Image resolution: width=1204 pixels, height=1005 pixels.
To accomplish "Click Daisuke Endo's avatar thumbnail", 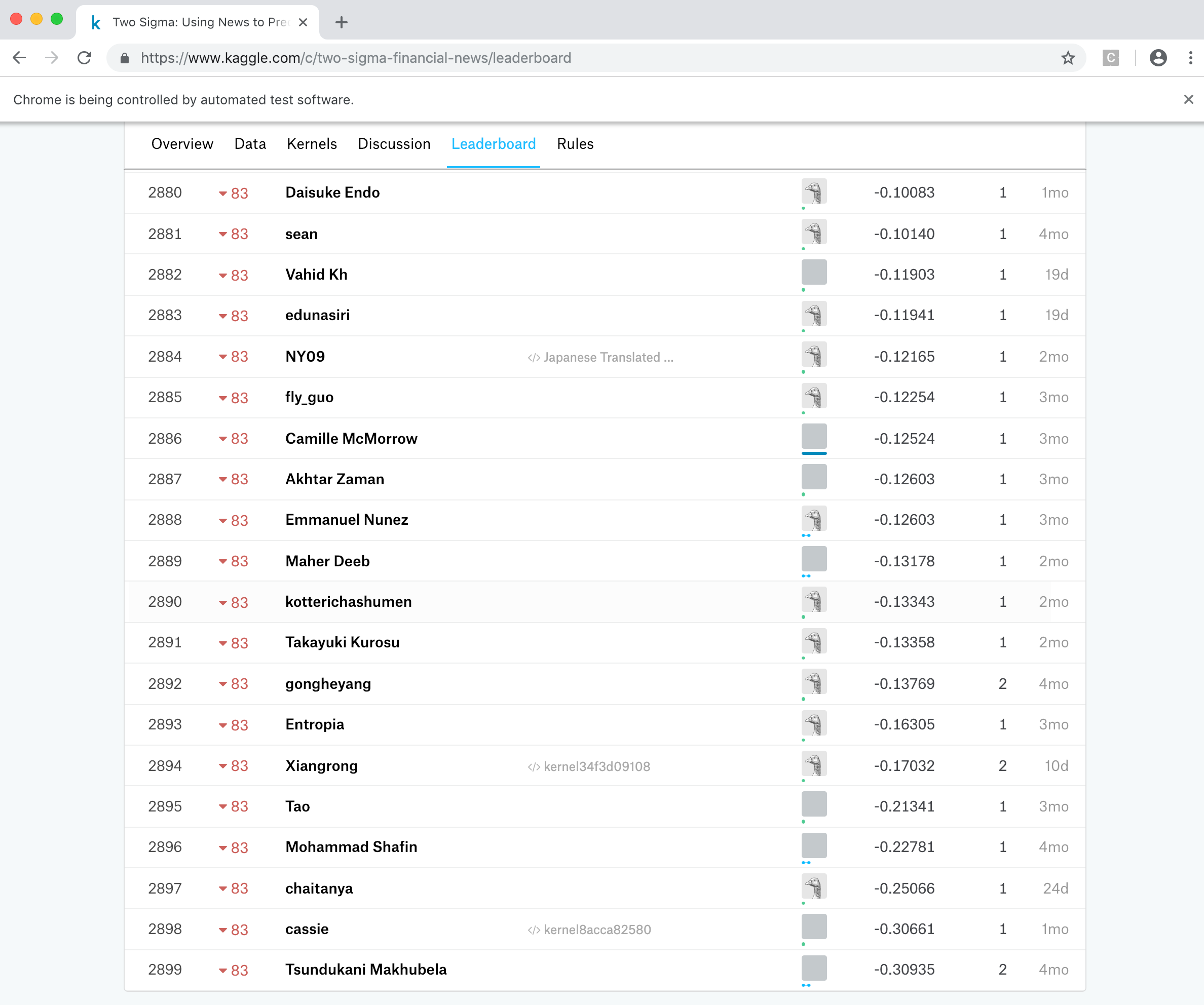I will coord(813,191).
